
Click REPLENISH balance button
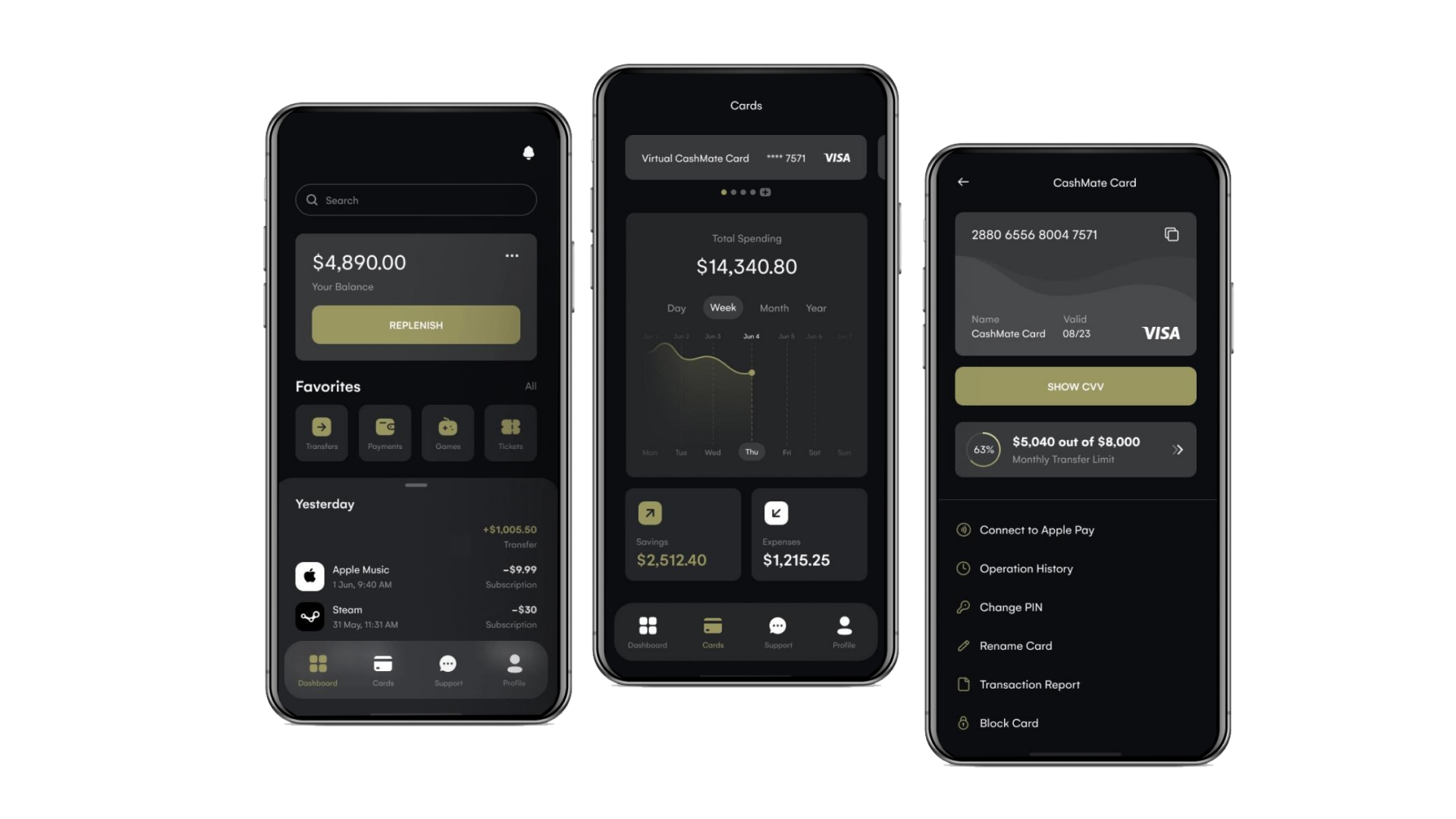(416, 325)
